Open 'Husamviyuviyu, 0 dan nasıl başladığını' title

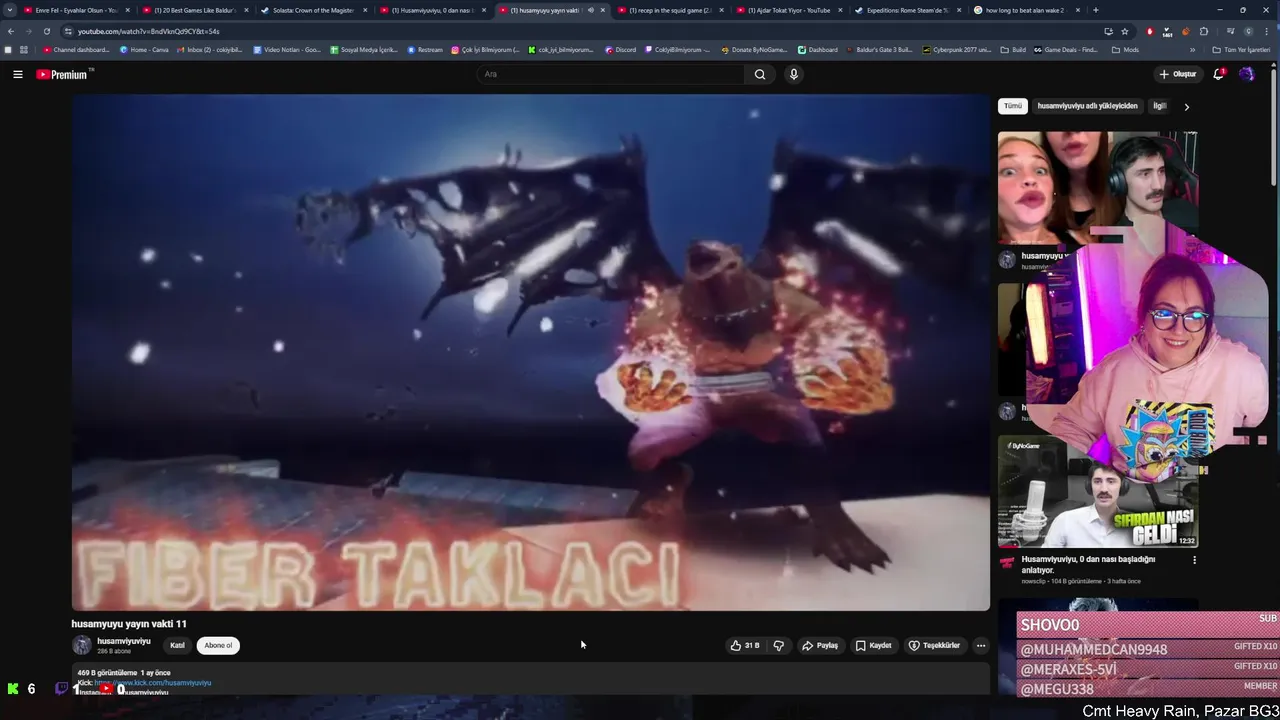[x=1088, y=564]
